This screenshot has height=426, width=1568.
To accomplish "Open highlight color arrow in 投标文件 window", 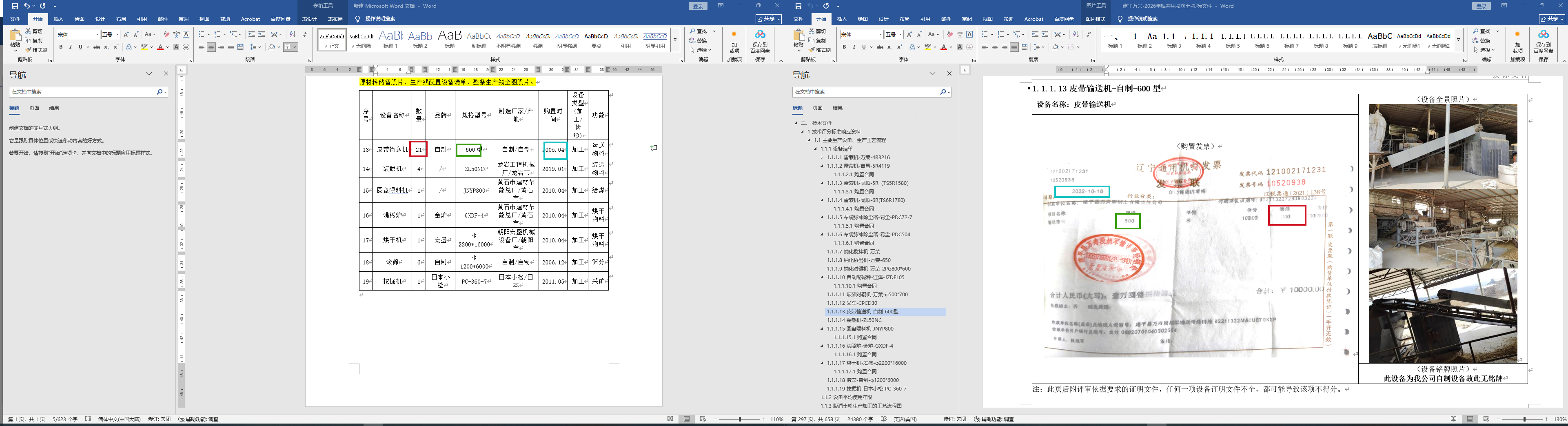I will pos(935,47).
